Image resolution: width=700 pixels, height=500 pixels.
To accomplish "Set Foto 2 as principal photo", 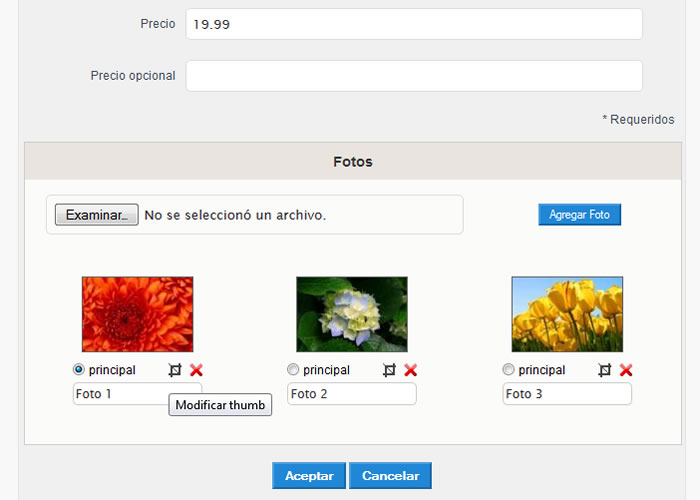I will 293,370.
